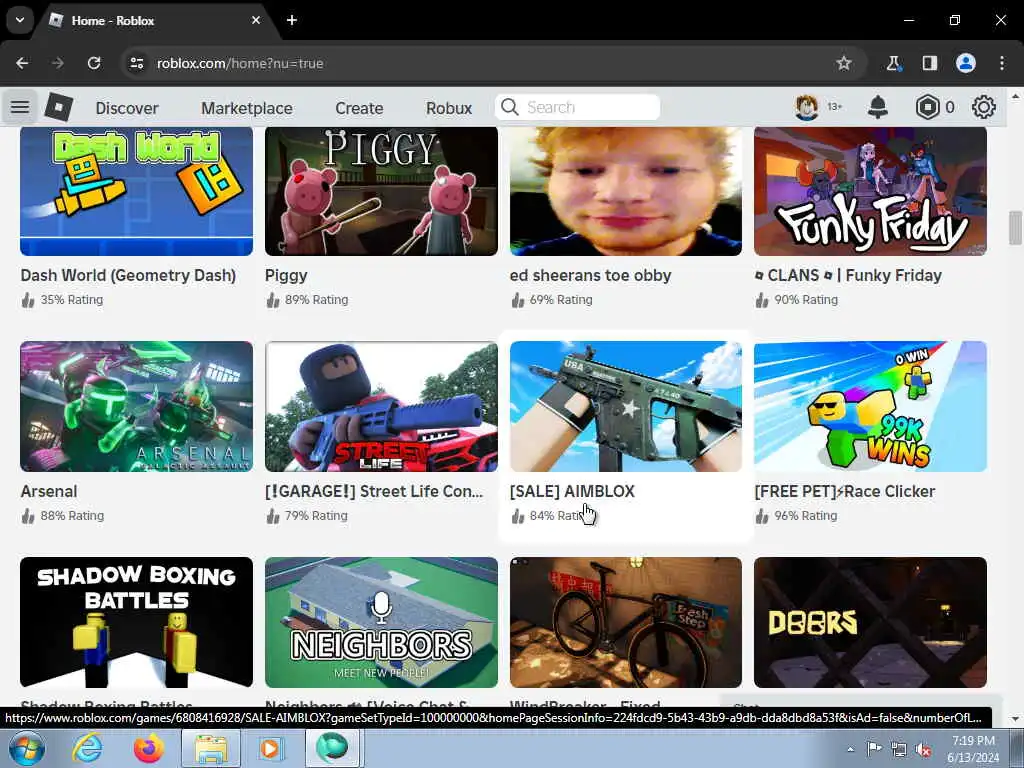Click the Roblox logo icon
The width and height of the screenshot is (1024, 768).
click(59, 107)
